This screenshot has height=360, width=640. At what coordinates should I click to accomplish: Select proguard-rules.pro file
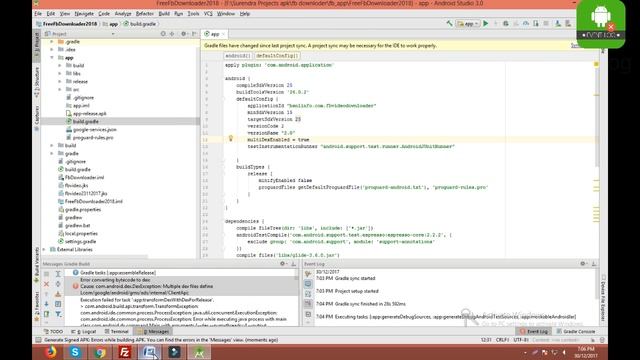(93, 138)
